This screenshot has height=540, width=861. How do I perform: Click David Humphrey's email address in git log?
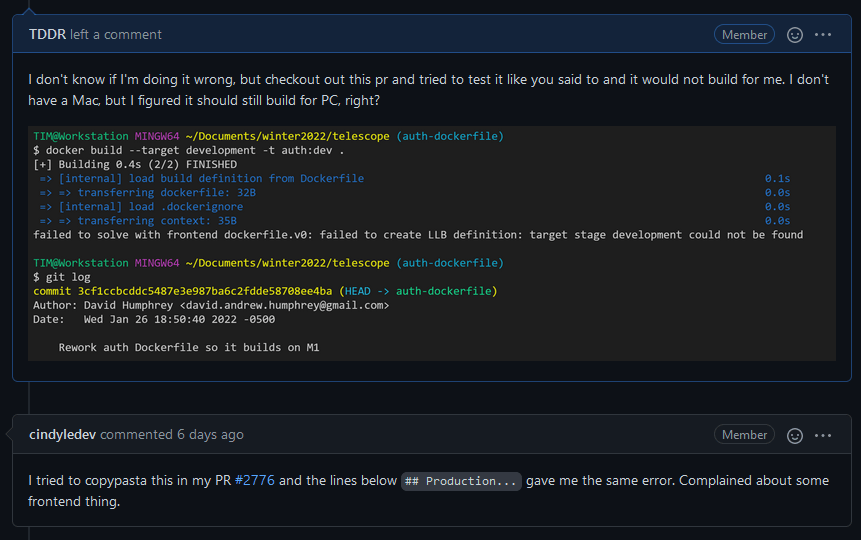287,305
